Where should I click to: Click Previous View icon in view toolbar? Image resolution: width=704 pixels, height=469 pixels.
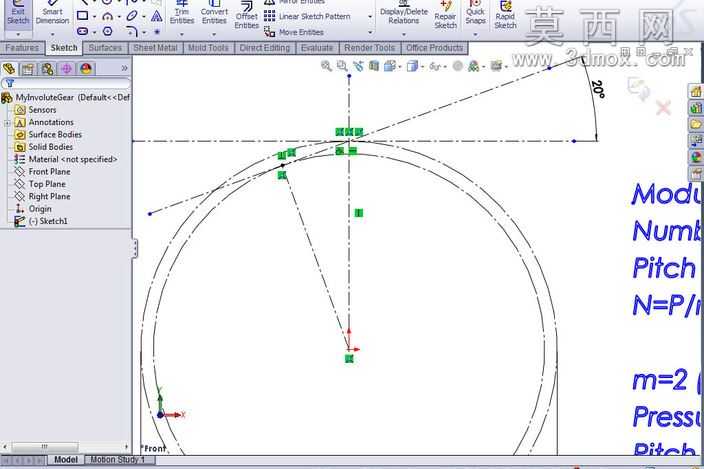[358, 66]
